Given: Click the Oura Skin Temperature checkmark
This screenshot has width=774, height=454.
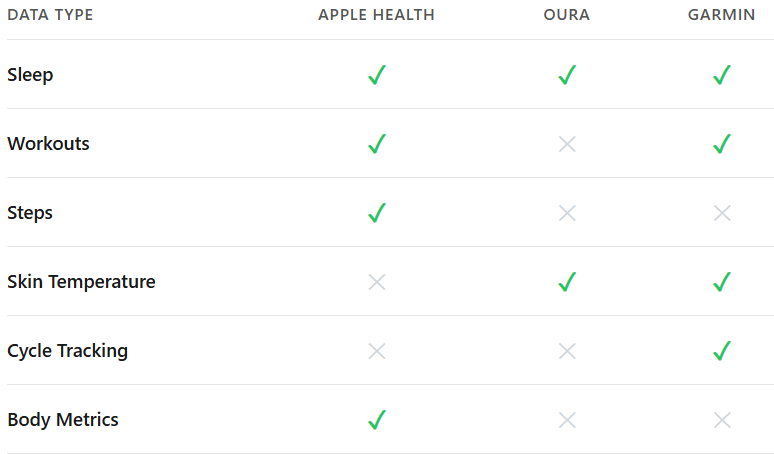Looking at the screenshot, I should tap(567, 282).
